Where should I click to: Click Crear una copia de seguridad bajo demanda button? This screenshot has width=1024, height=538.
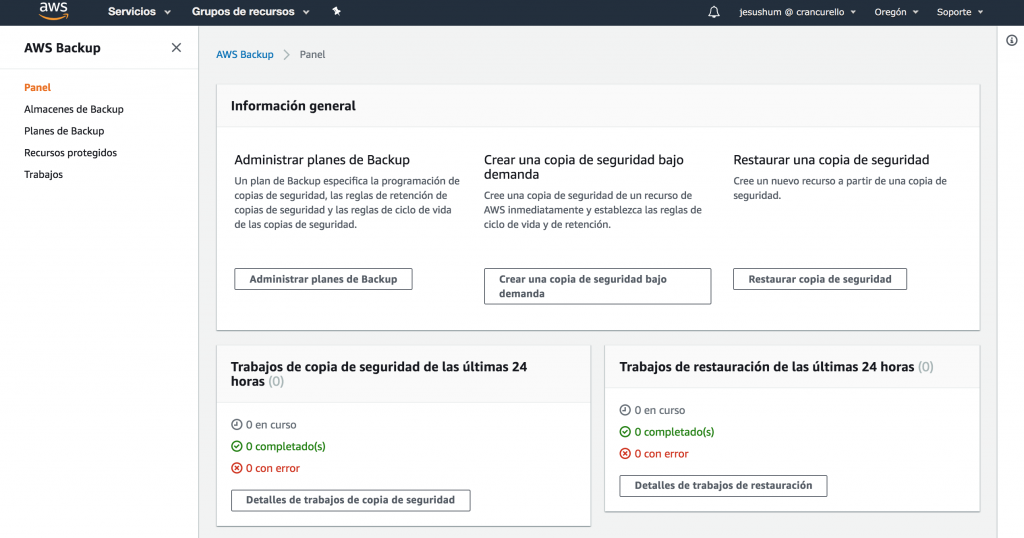[x=597, y=286]
